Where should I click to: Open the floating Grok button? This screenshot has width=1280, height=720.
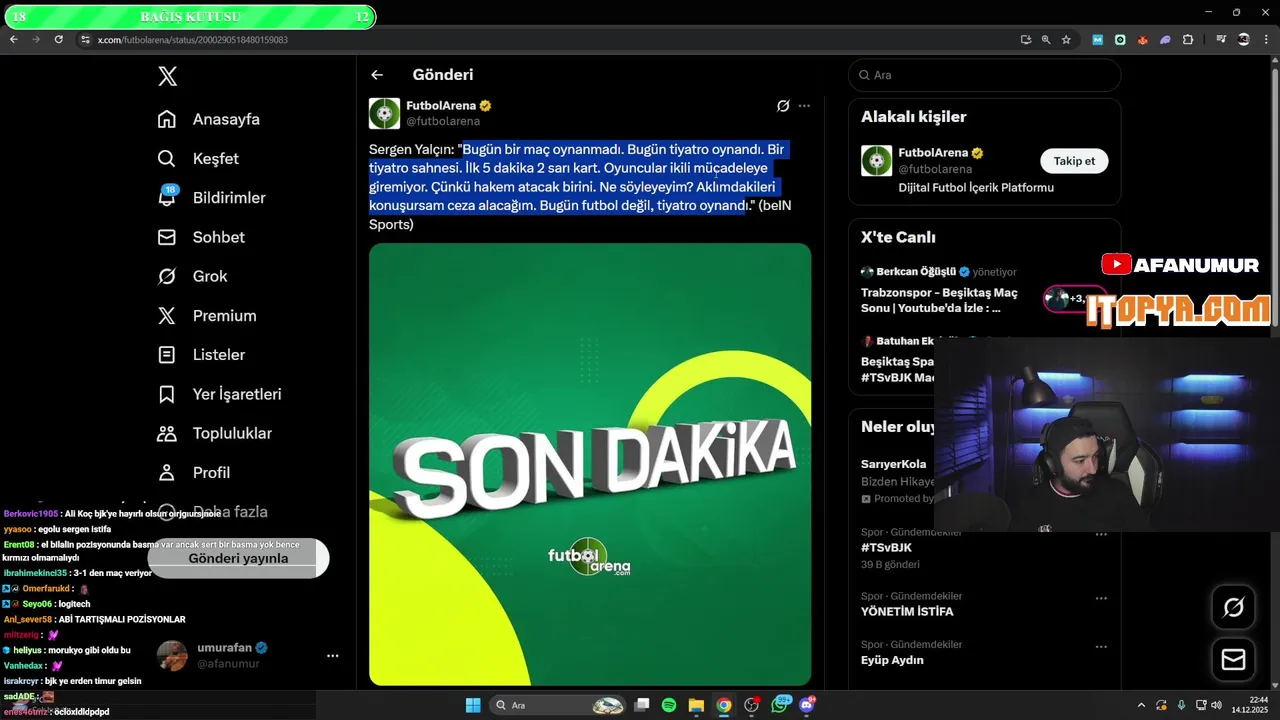(x=1233, y=607)
